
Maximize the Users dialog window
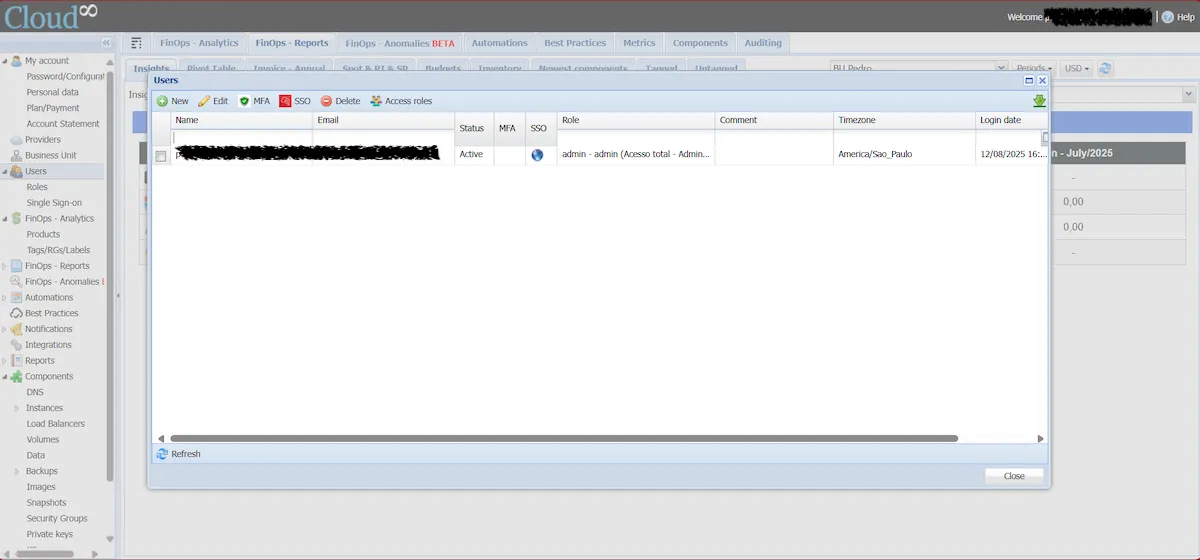(1029, 80)
